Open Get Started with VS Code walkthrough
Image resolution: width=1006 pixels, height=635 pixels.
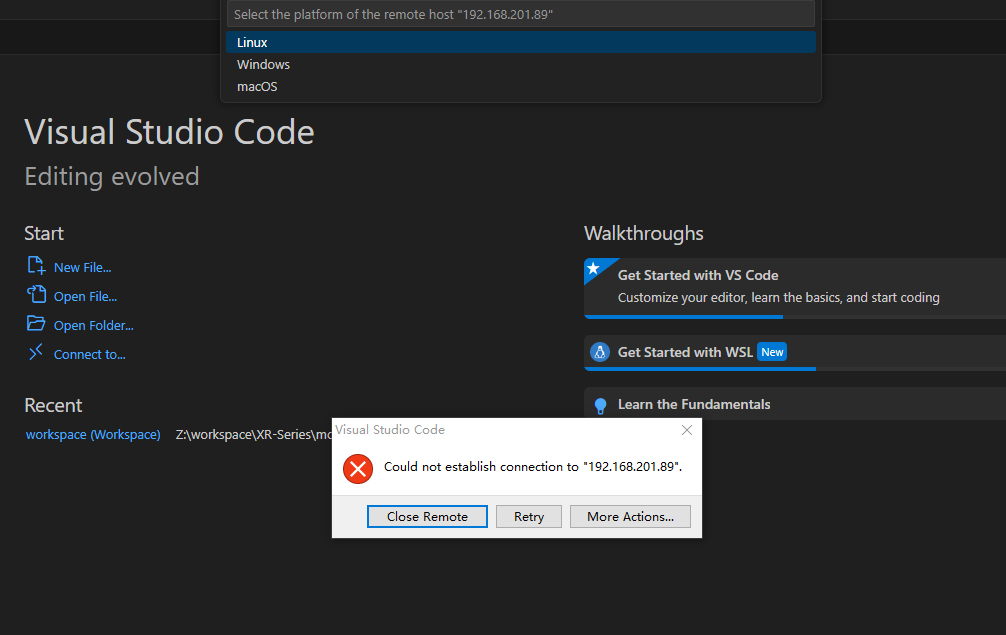795,287
